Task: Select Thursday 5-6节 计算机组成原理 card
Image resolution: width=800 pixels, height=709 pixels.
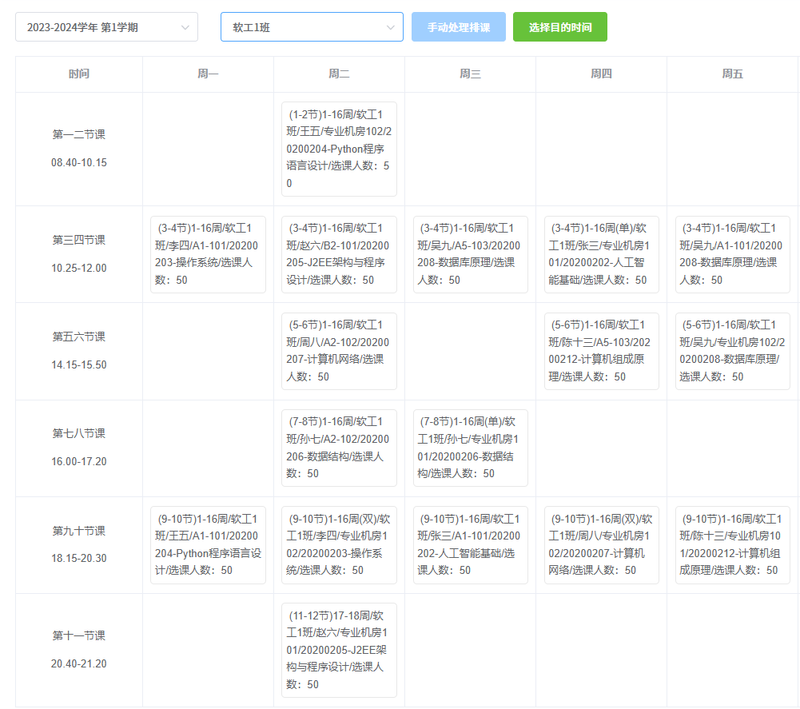Action: tap(601, 351)
